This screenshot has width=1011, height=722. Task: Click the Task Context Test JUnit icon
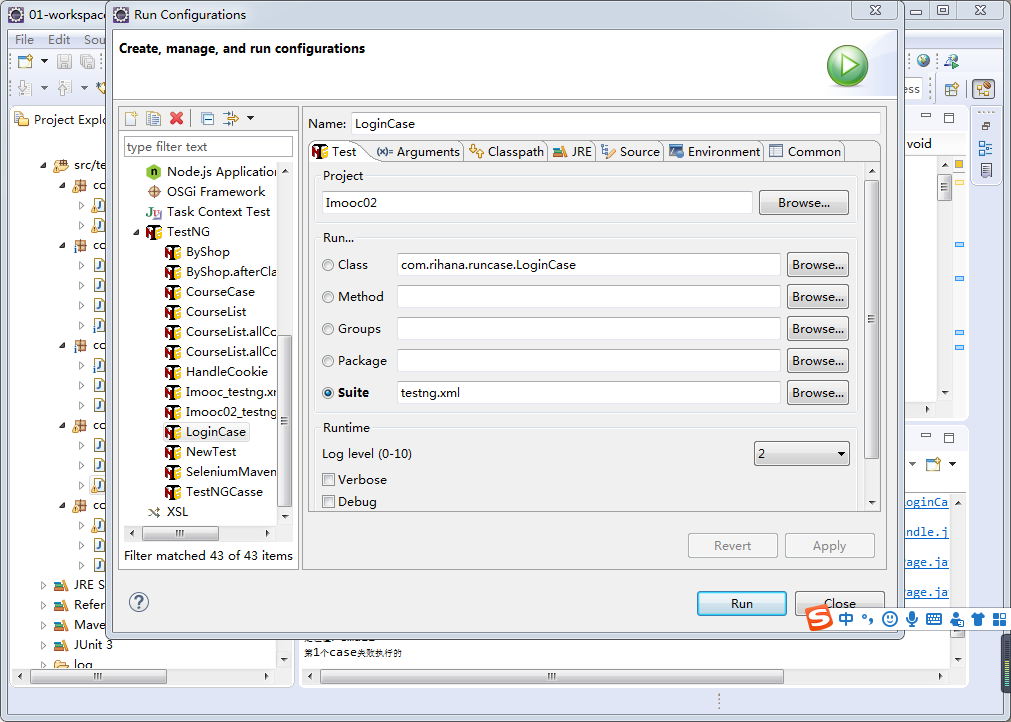coord(153,212)
